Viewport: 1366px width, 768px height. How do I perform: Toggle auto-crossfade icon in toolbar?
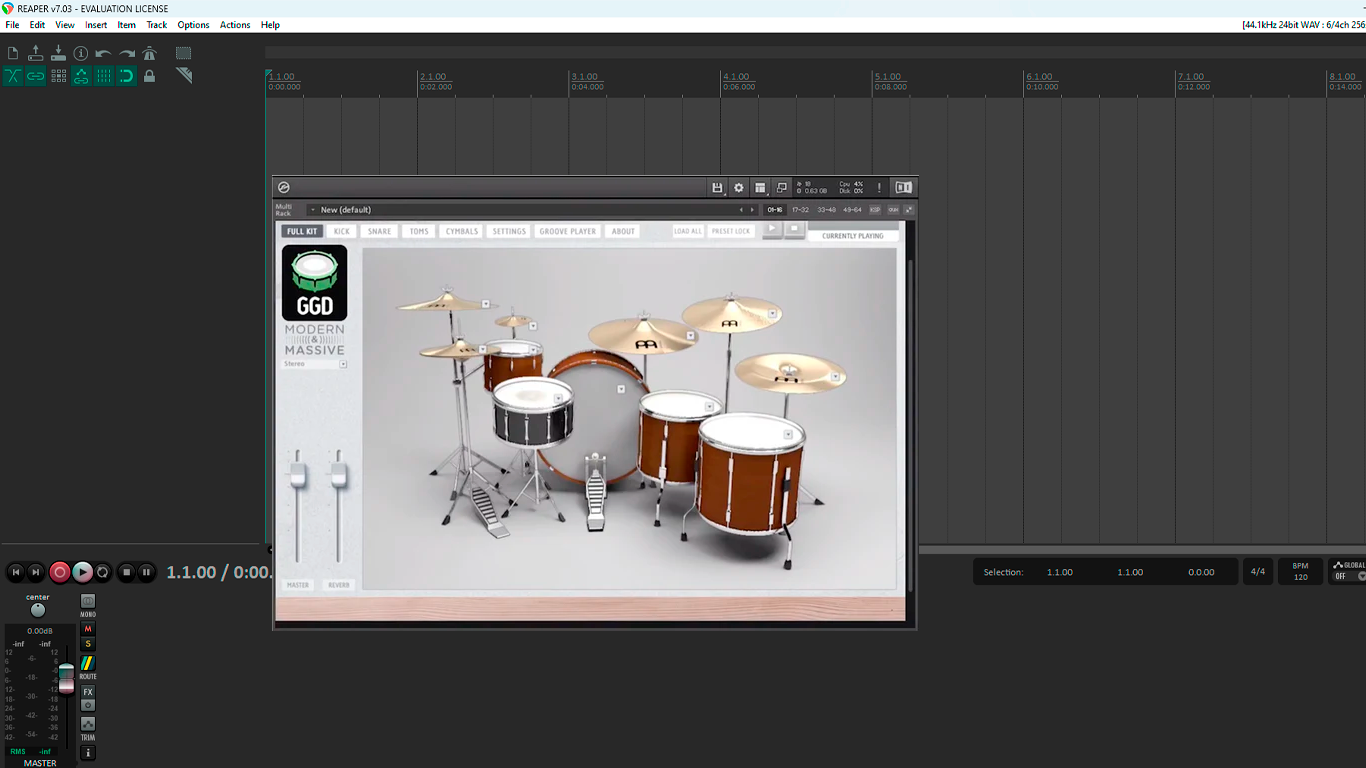point(13,76)
